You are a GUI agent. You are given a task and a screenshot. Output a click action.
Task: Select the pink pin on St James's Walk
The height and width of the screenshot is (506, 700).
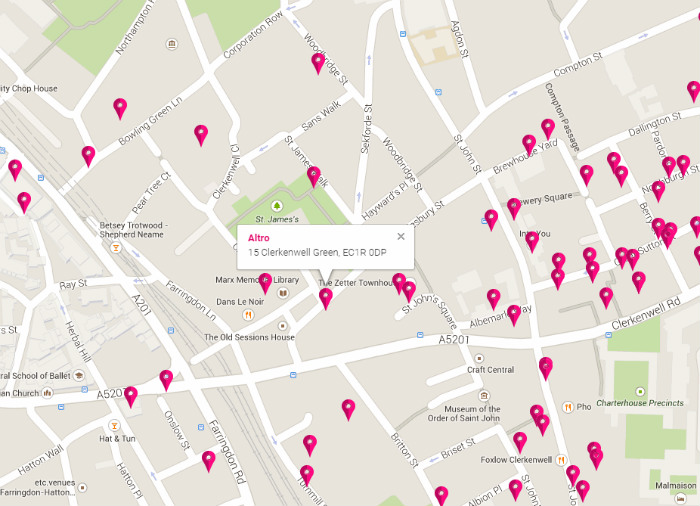[314, 177]
